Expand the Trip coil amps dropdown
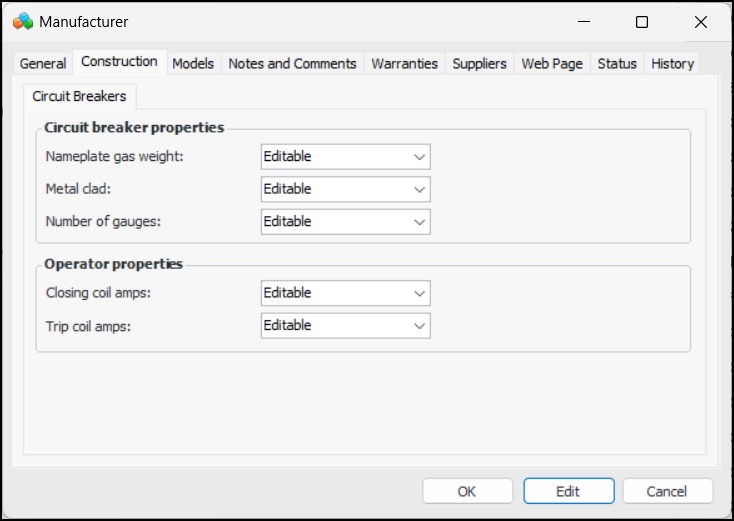This screenshot has height=521, width=734. [x=345, y=326]
